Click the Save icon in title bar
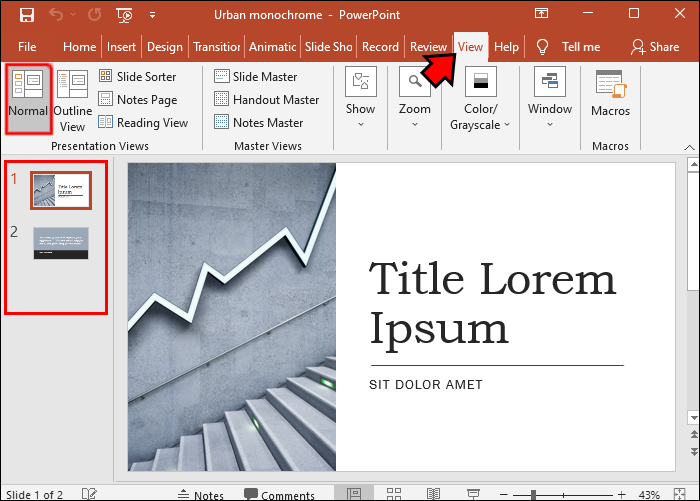 click(x=27, y=15)
